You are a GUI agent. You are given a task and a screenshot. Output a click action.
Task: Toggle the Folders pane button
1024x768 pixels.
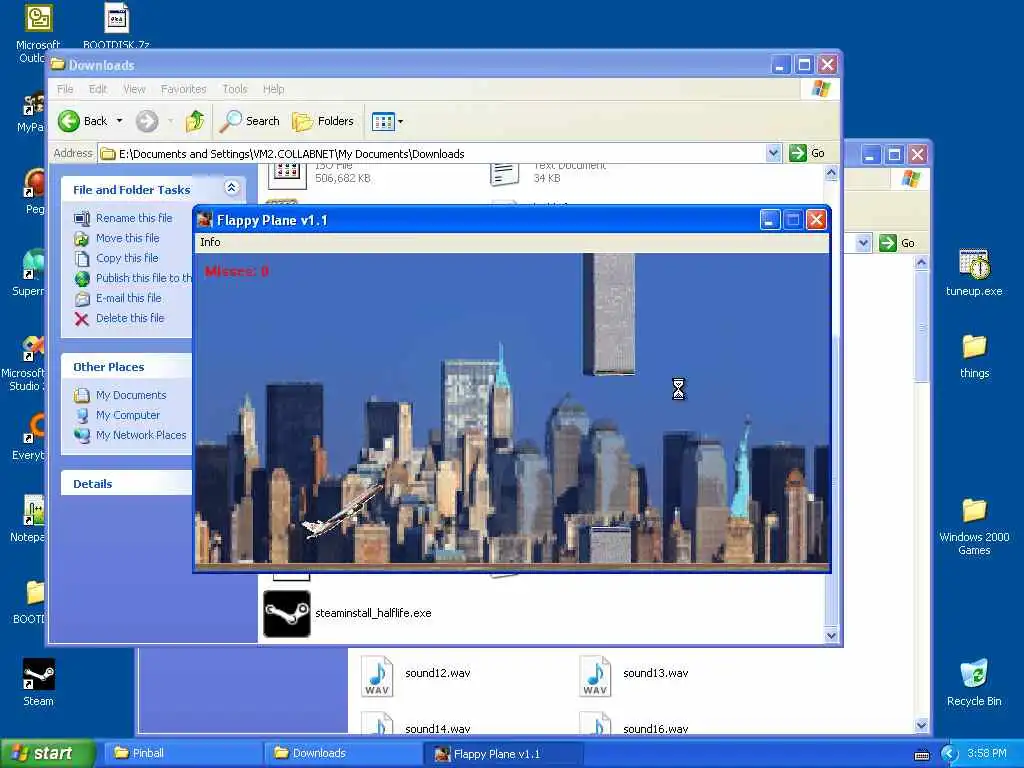tap(323, 121)
